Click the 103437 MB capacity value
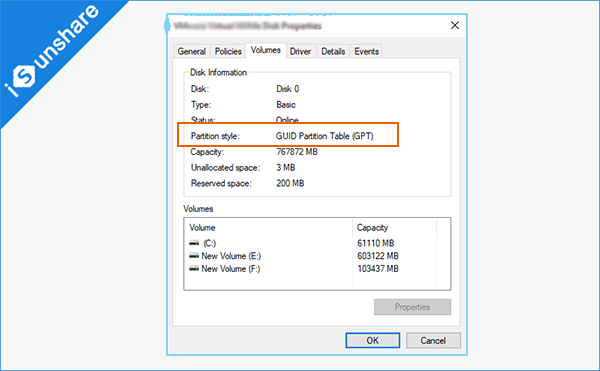Image resolution: width=600 pixels, height=371 pixels. (x=378, y=269)
